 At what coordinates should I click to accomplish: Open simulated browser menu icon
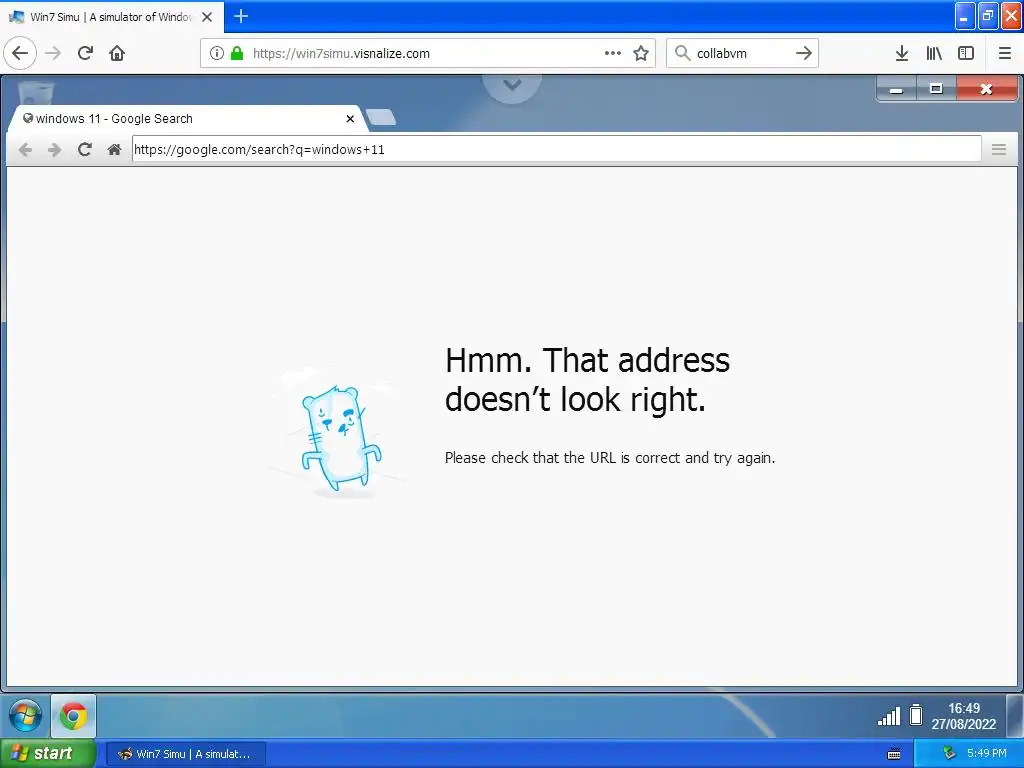click(x=999, y=150)
